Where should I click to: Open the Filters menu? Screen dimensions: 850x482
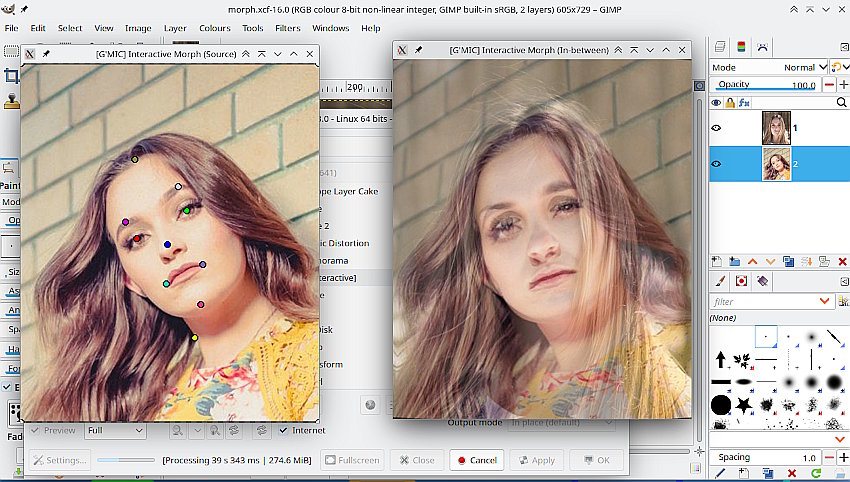coord(287,28)
